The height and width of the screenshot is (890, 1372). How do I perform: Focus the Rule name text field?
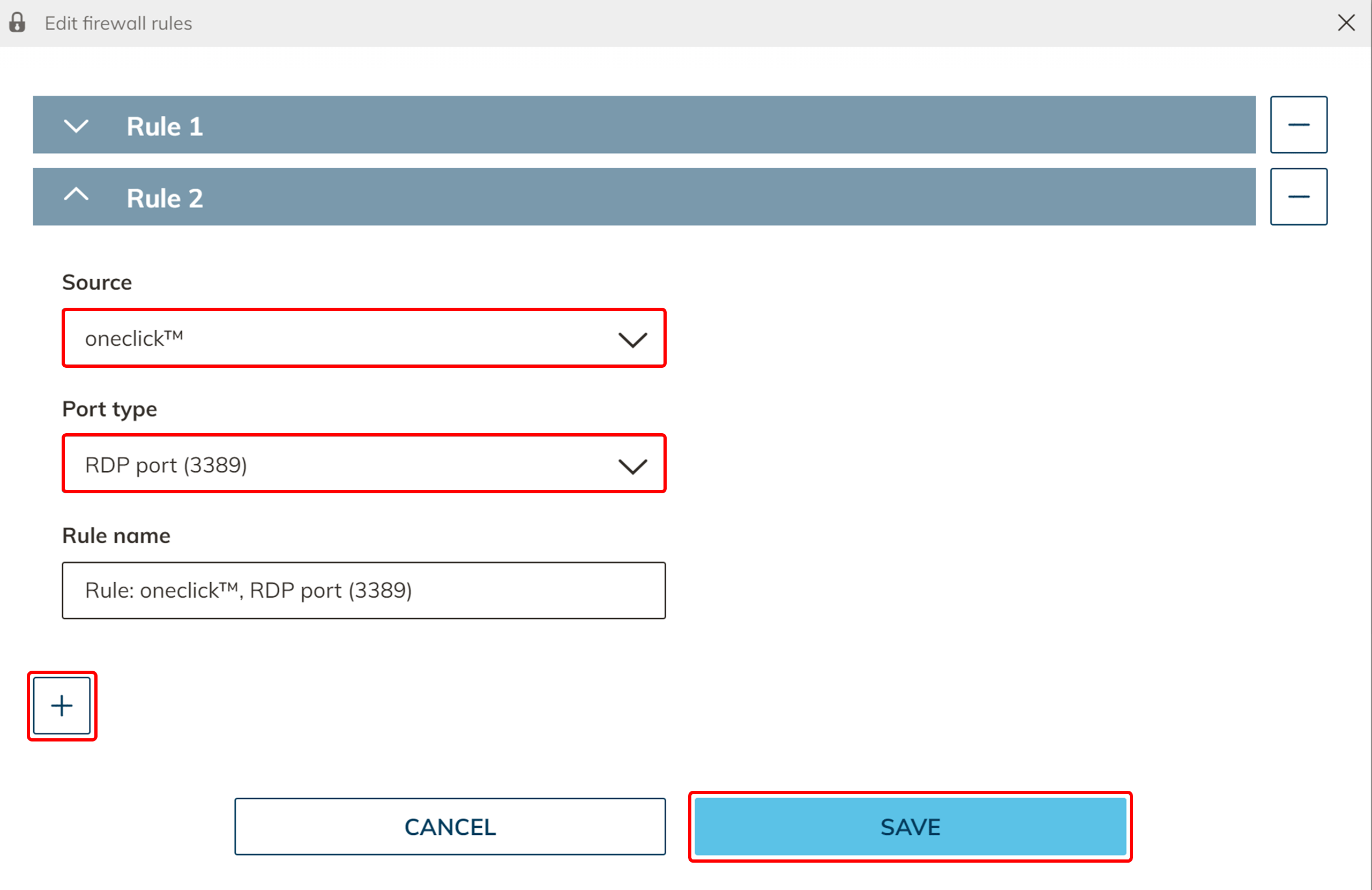coord(363,591)
